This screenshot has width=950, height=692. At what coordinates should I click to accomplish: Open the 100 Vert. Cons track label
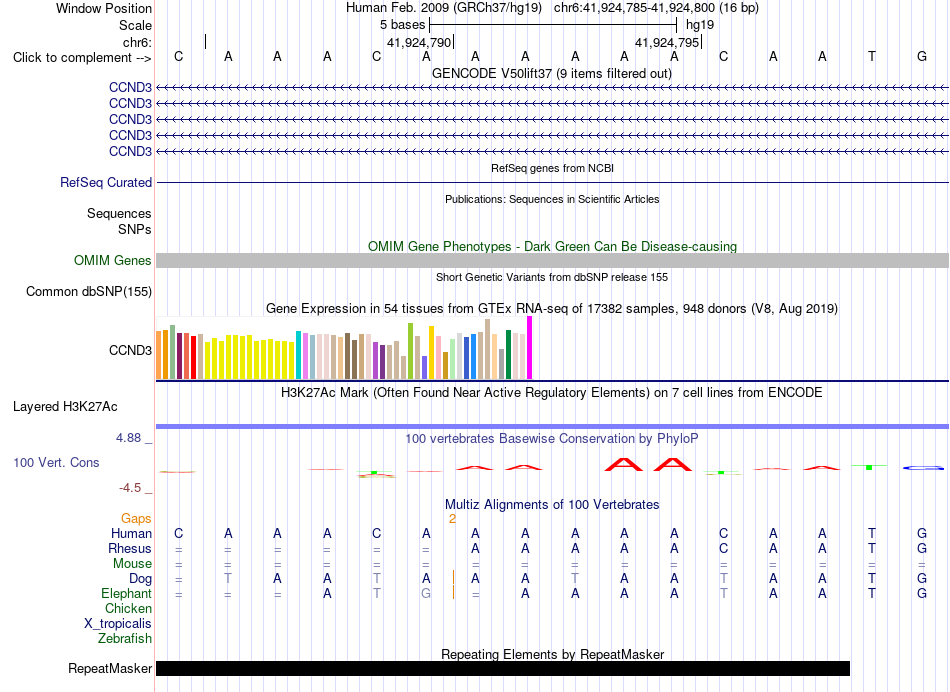(56, 462)
